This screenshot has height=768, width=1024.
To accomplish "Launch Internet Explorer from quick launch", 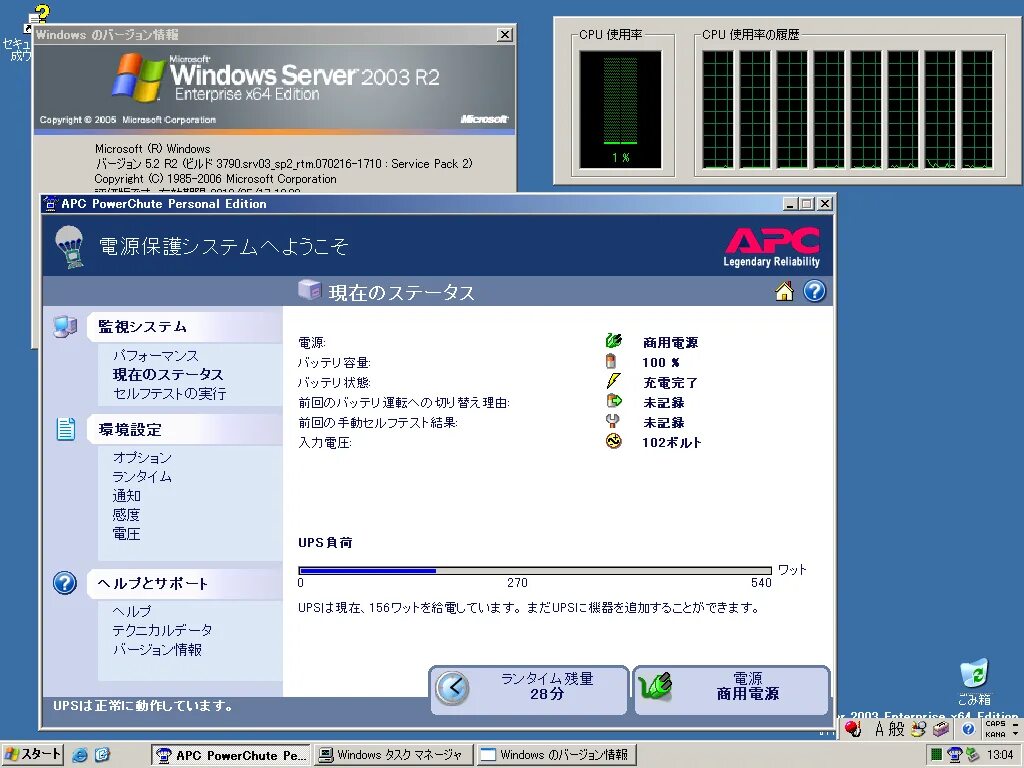I will point(80,755).
